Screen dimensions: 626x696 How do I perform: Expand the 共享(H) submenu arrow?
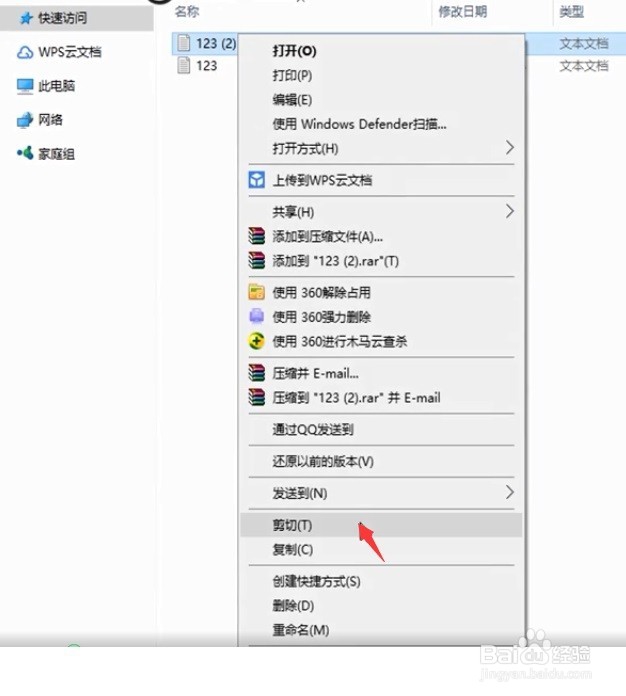pos(510,211)
